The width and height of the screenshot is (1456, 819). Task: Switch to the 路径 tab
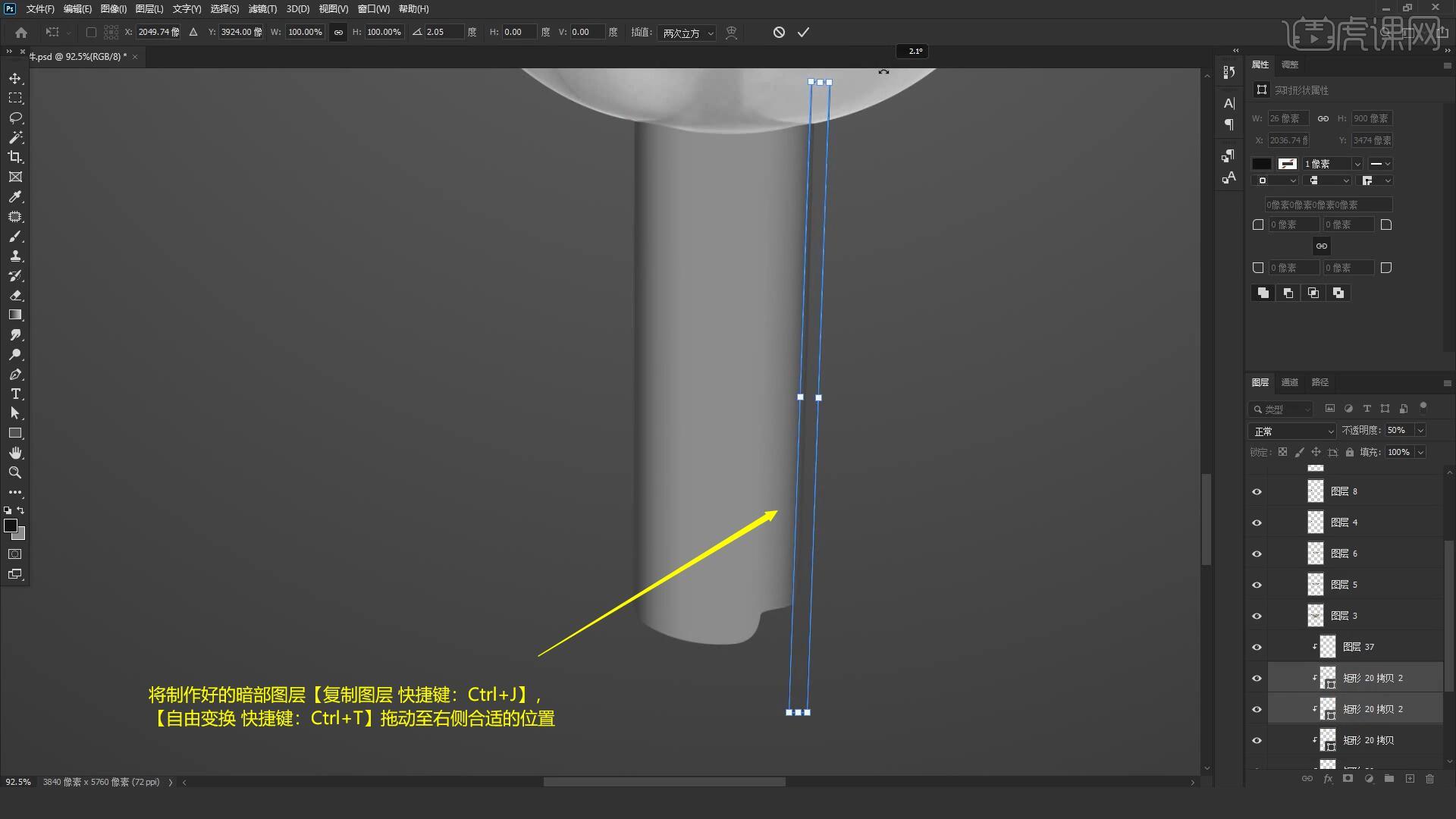pos(1320,382)
